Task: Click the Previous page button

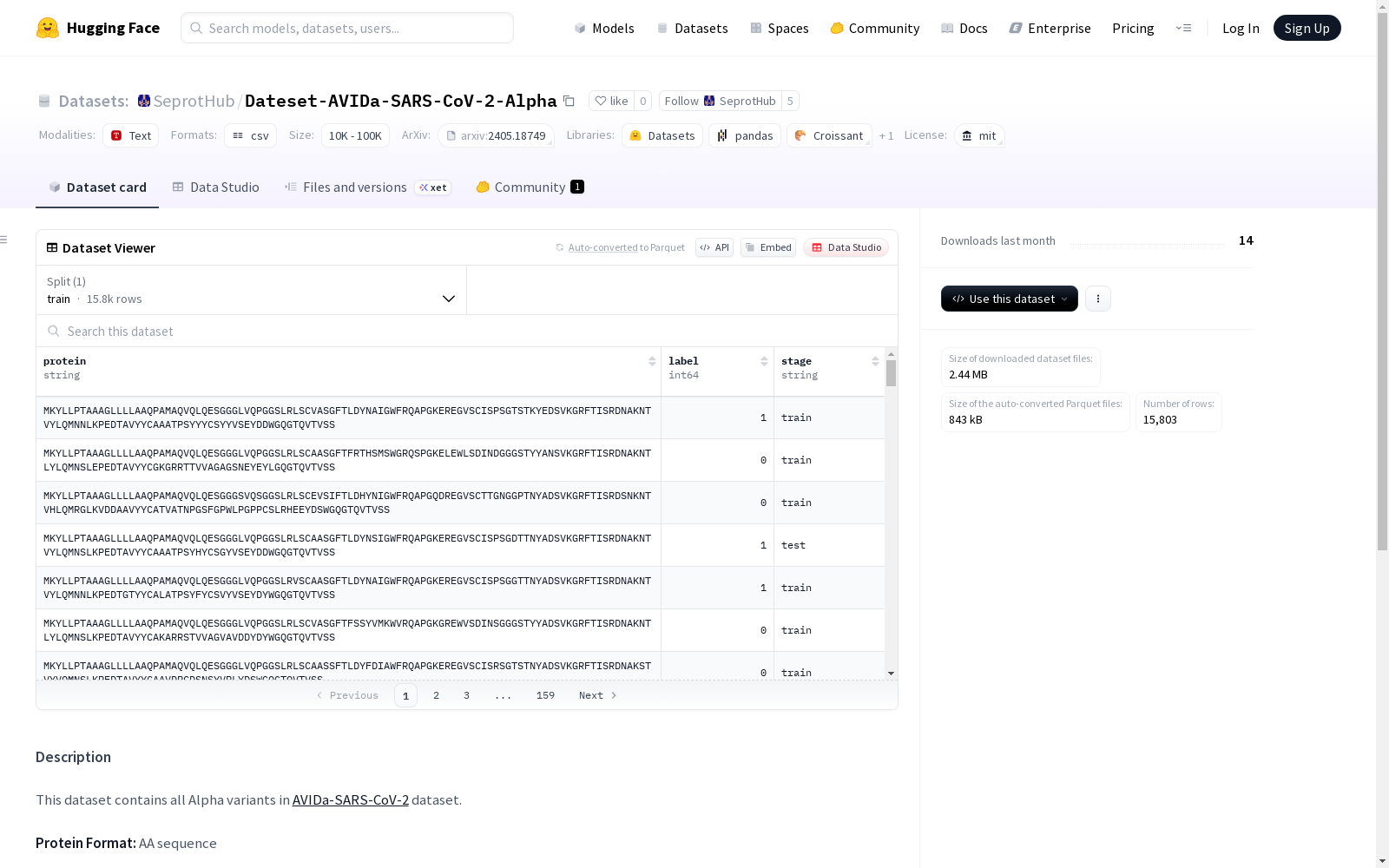Action: [347, 695]
